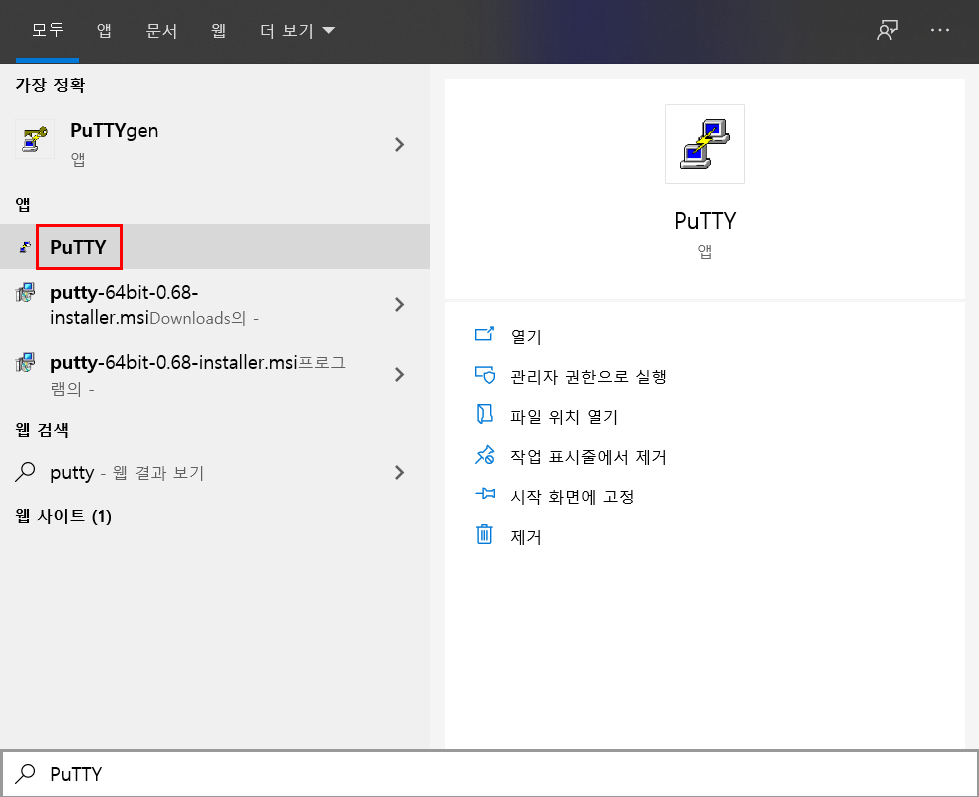The height and width of the screenshot is (797, 979).
Task: Click the small PuTTY app icon
Action: (x=25, y=247)
